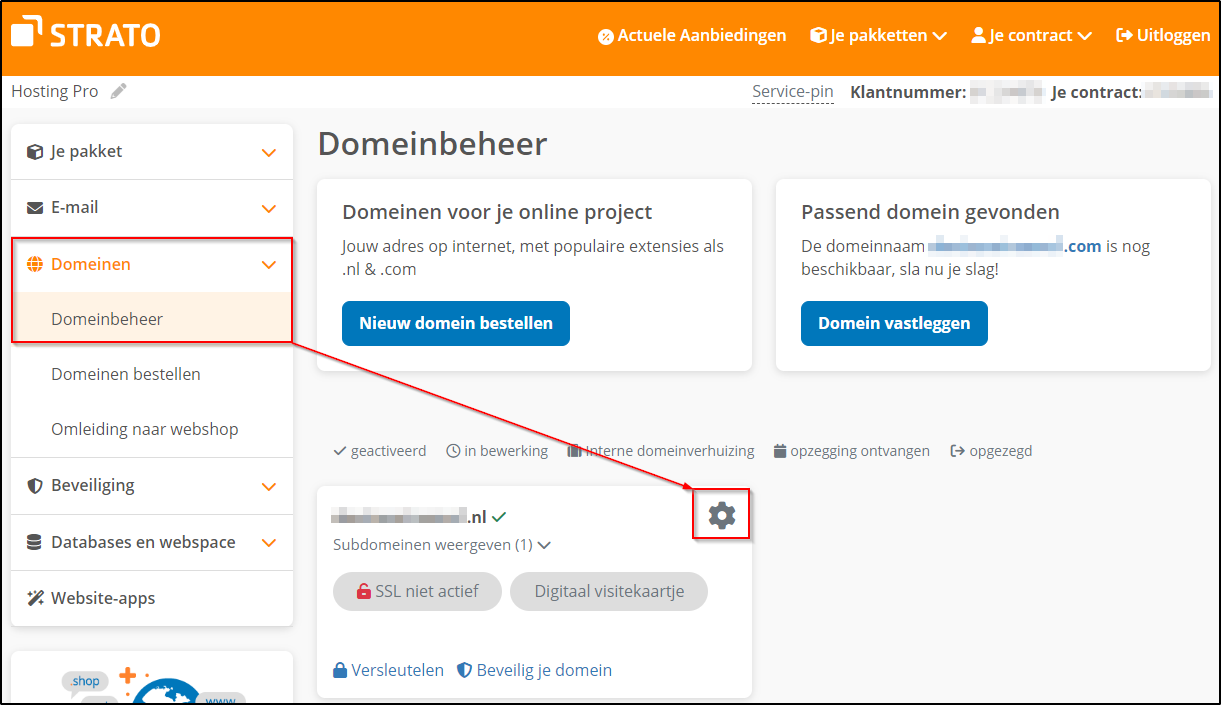Click Domein vastleggen button
The image size is (1221, 705).
coord(894,324)
